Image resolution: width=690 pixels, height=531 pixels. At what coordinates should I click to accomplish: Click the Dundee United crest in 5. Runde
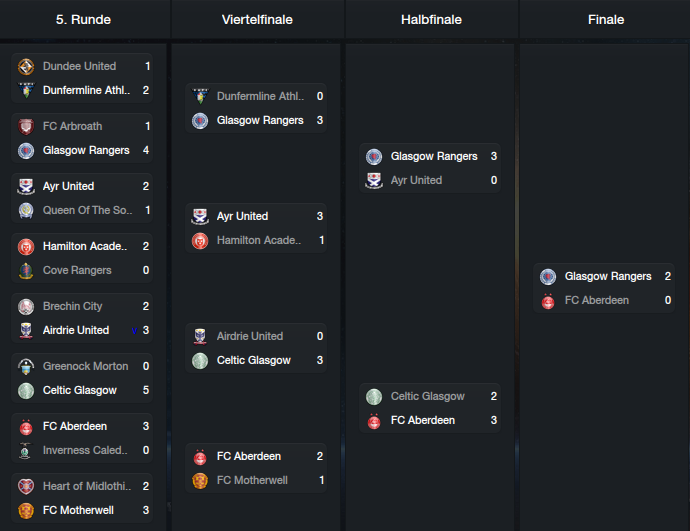tap(26, 66)
